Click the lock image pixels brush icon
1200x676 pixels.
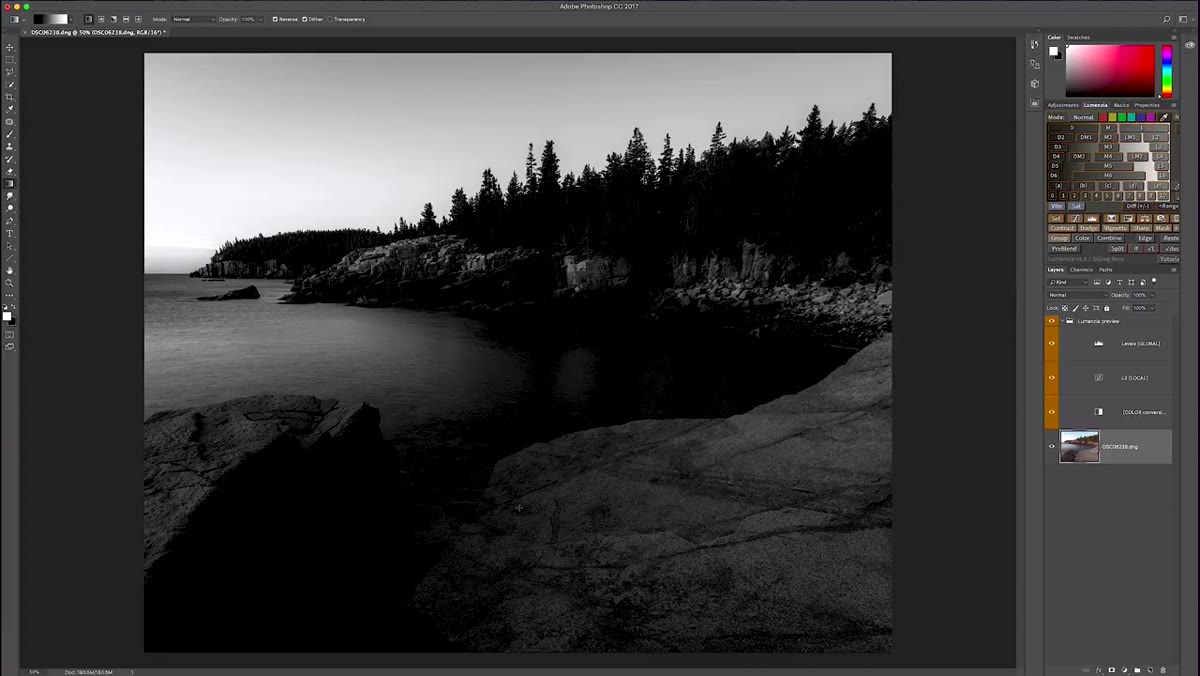1076,308
